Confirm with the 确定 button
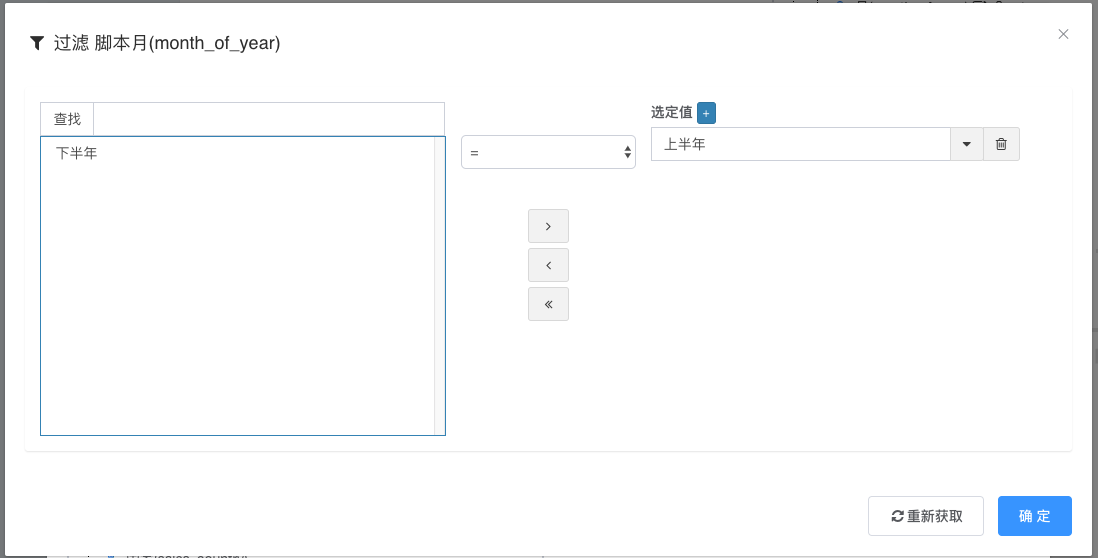The height and width of the screenshot is (558, 1098). click(1034, 516)
